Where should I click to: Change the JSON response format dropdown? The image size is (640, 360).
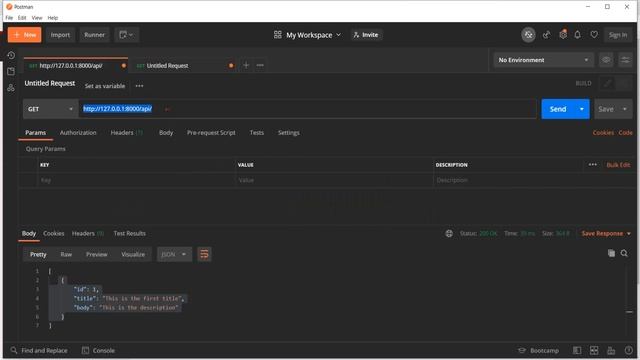pyautogui.click(x=174, y=254)
